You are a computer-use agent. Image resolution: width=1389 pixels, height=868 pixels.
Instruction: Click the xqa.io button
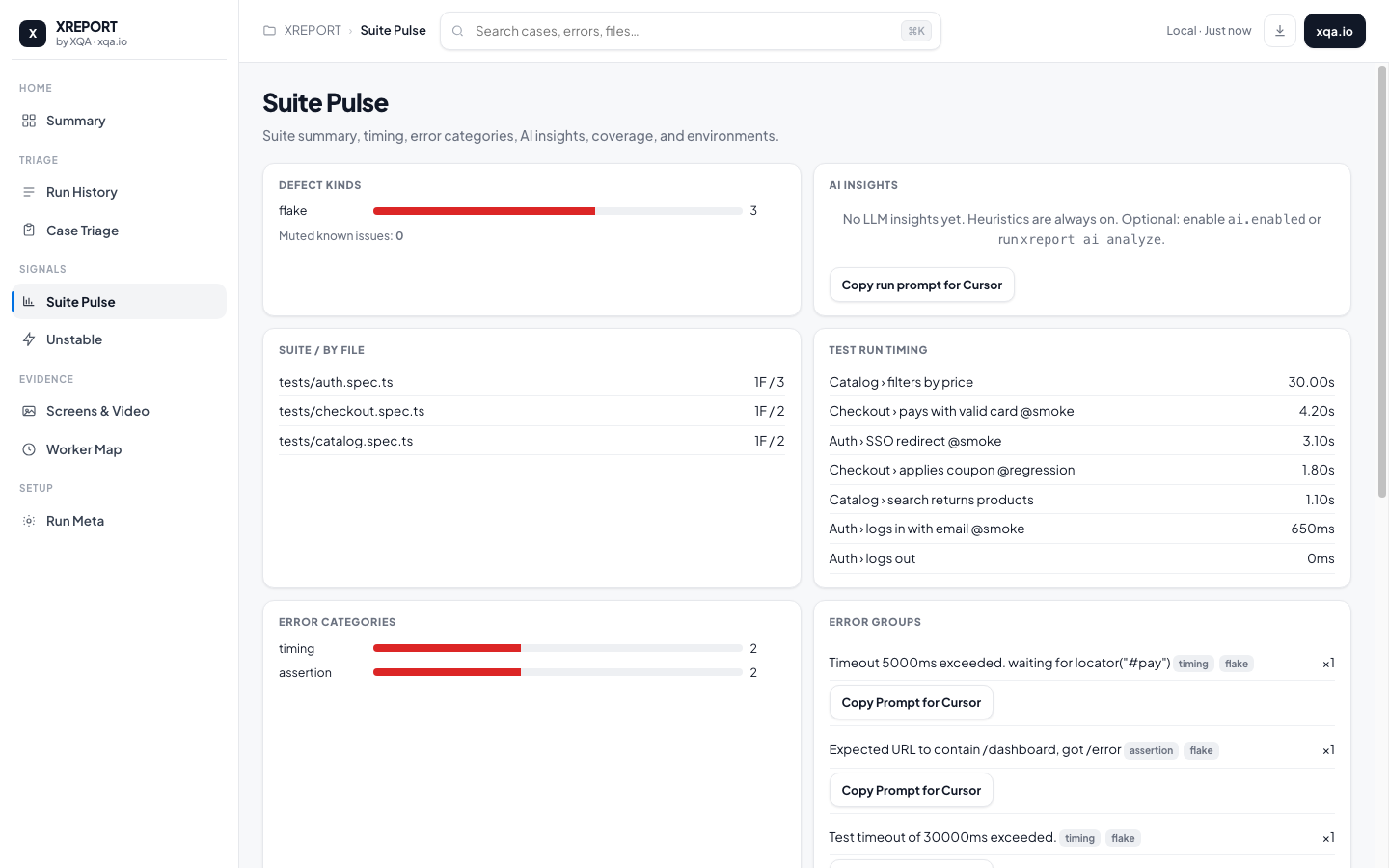pos(1334,31)
